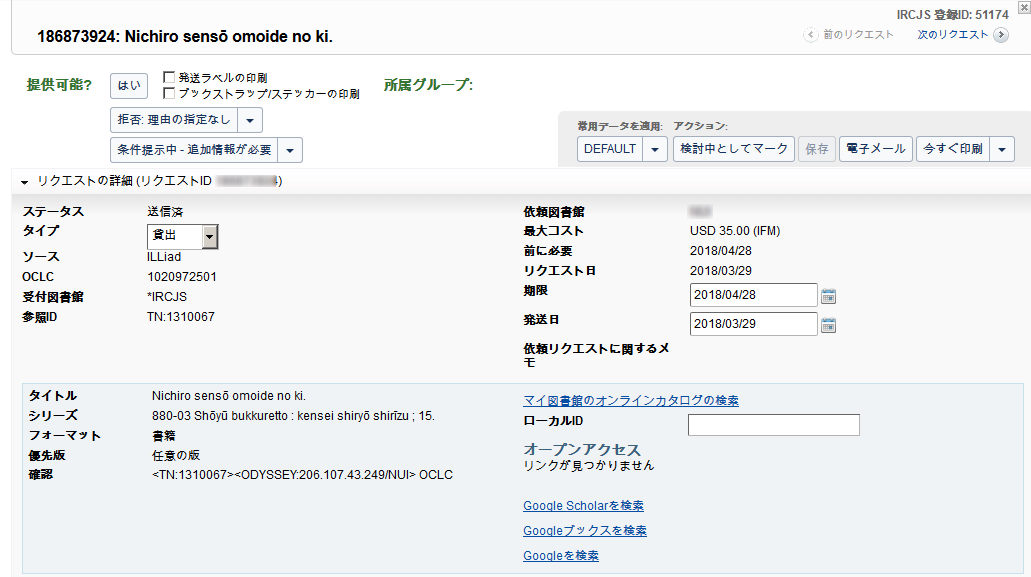Open the 条件提示中 dropdown arrow

[x=290, y=150]
